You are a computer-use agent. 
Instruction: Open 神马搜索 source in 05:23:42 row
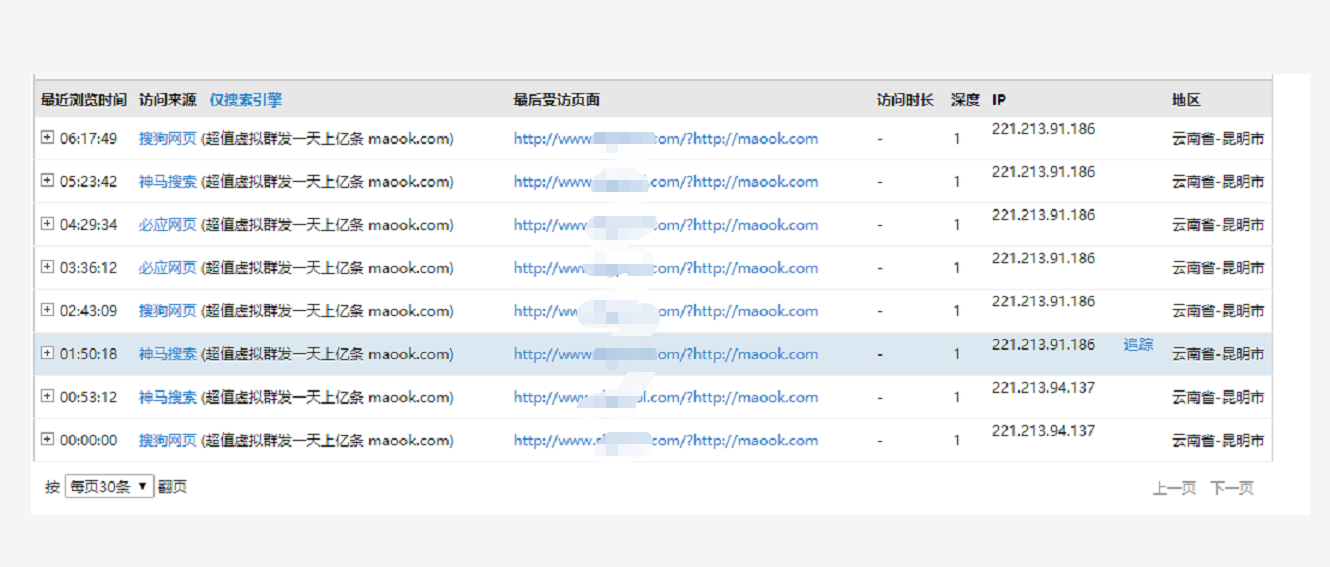click(167, 182)
